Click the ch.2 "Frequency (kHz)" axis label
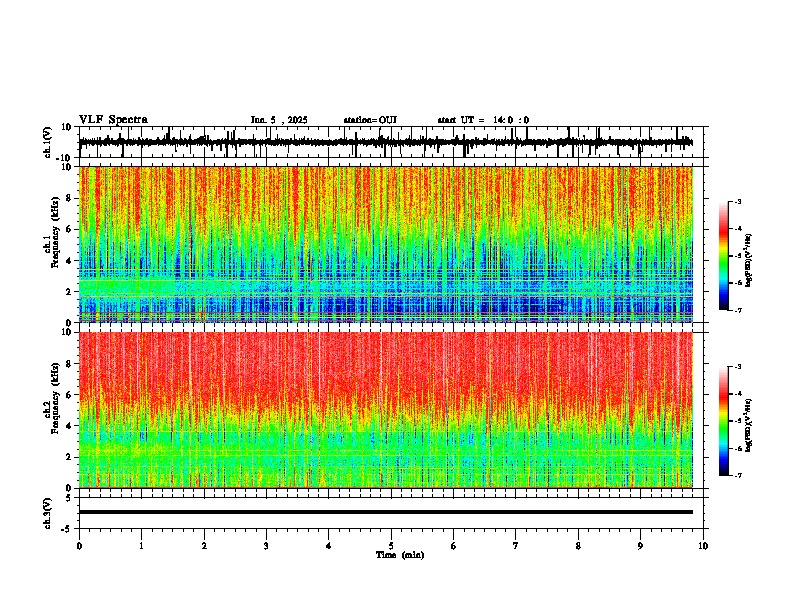792x612 pixels. (55, 398)
